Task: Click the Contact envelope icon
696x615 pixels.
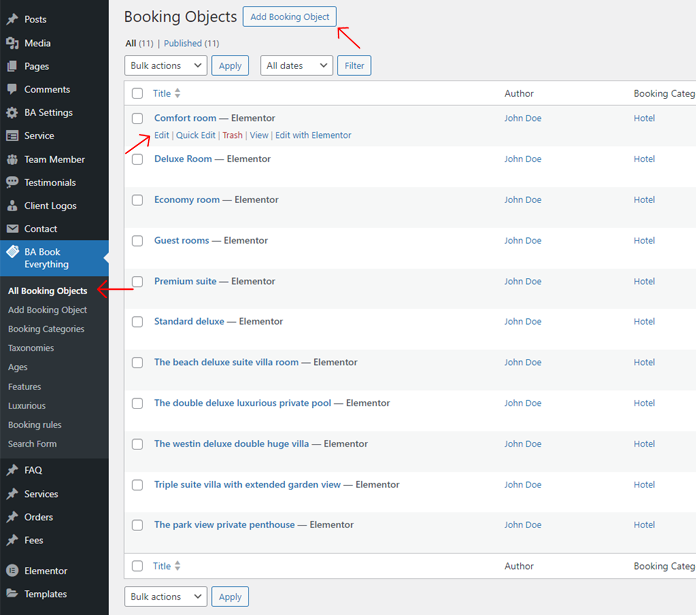Action: tap(12, 229)
